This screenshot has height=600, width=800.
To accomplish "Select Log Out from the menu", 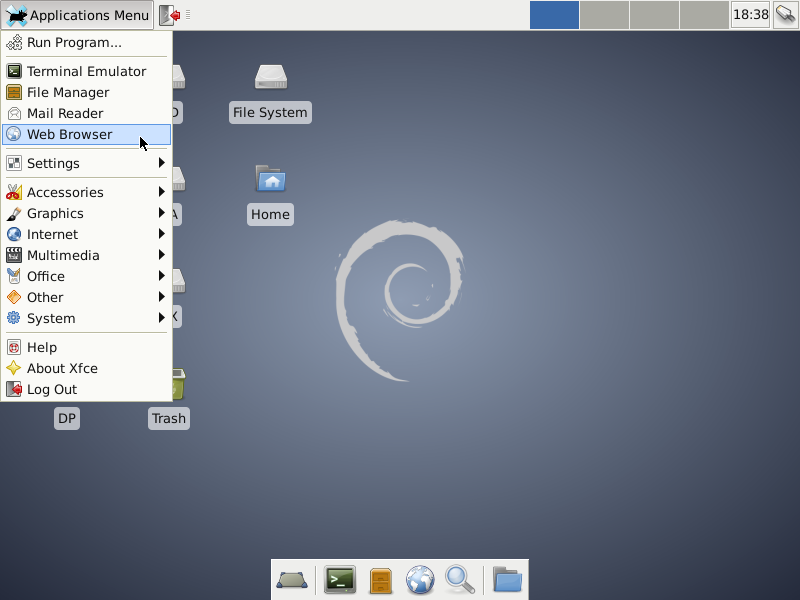I will (52, 389).
